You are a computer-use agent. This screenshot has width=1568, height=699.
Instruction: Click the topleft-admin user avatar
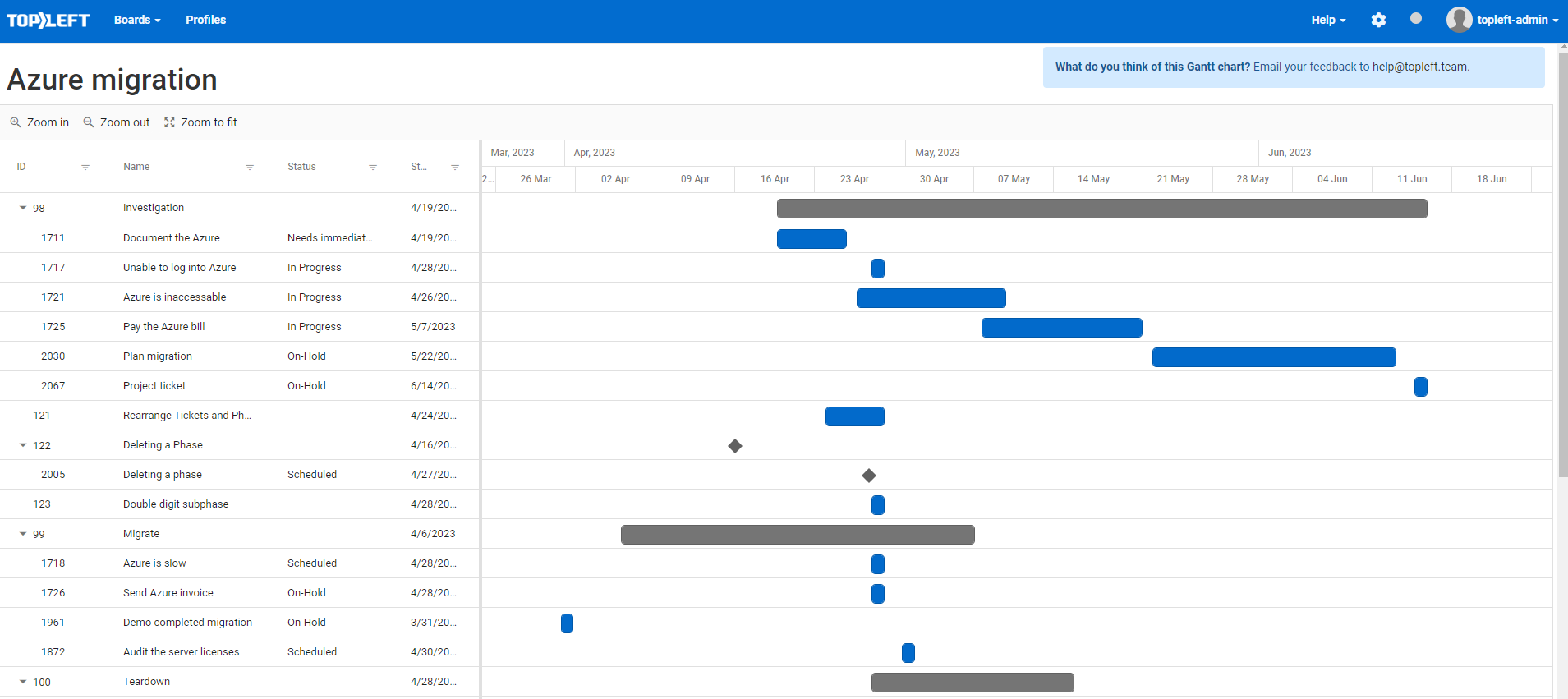click(1459, 20)
